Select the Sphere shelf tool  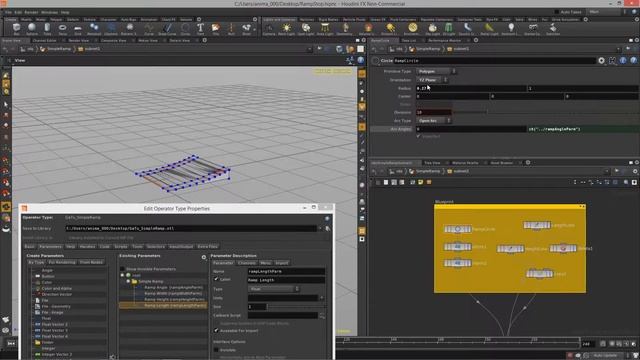(x=31, y=29)
